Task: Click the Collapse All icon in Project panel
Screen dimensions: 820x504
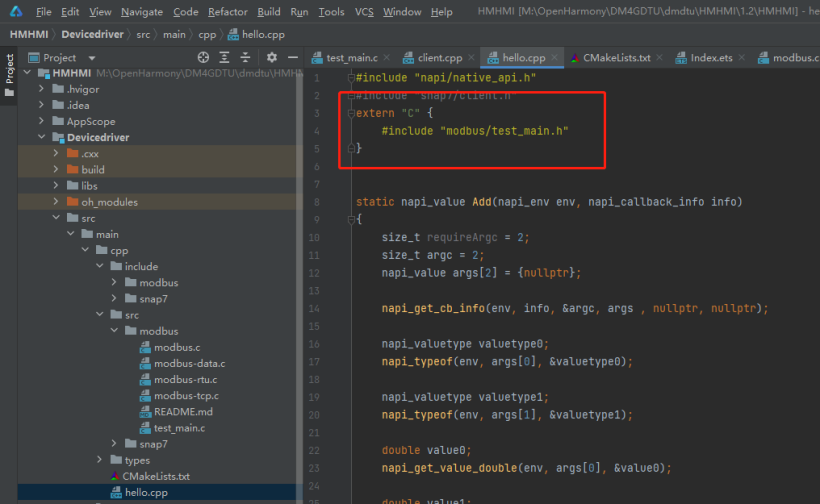Action: click(x=245, y=58)
